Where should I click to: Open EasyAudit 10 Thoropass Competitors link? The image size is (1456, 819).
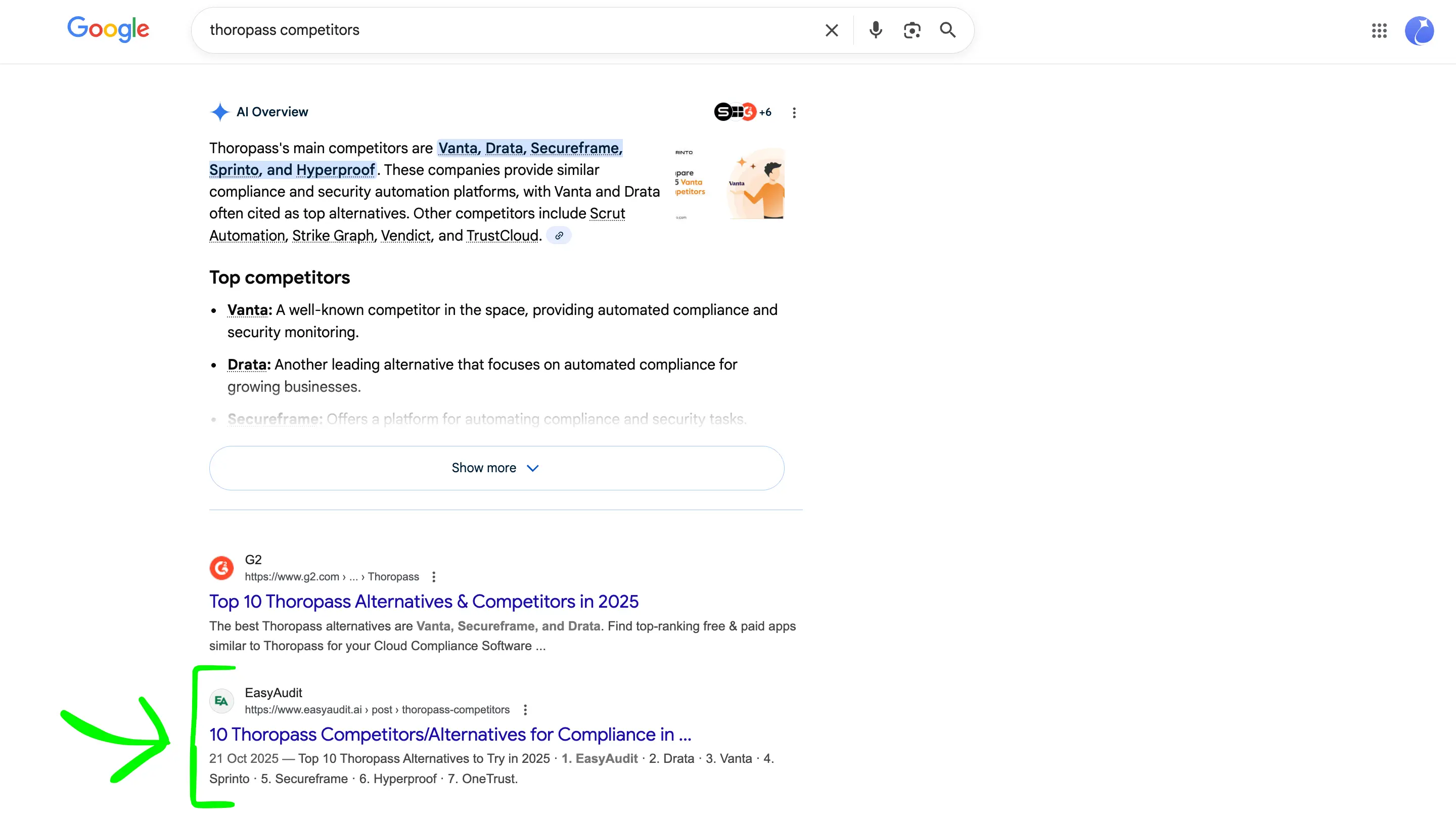[450, 734]
